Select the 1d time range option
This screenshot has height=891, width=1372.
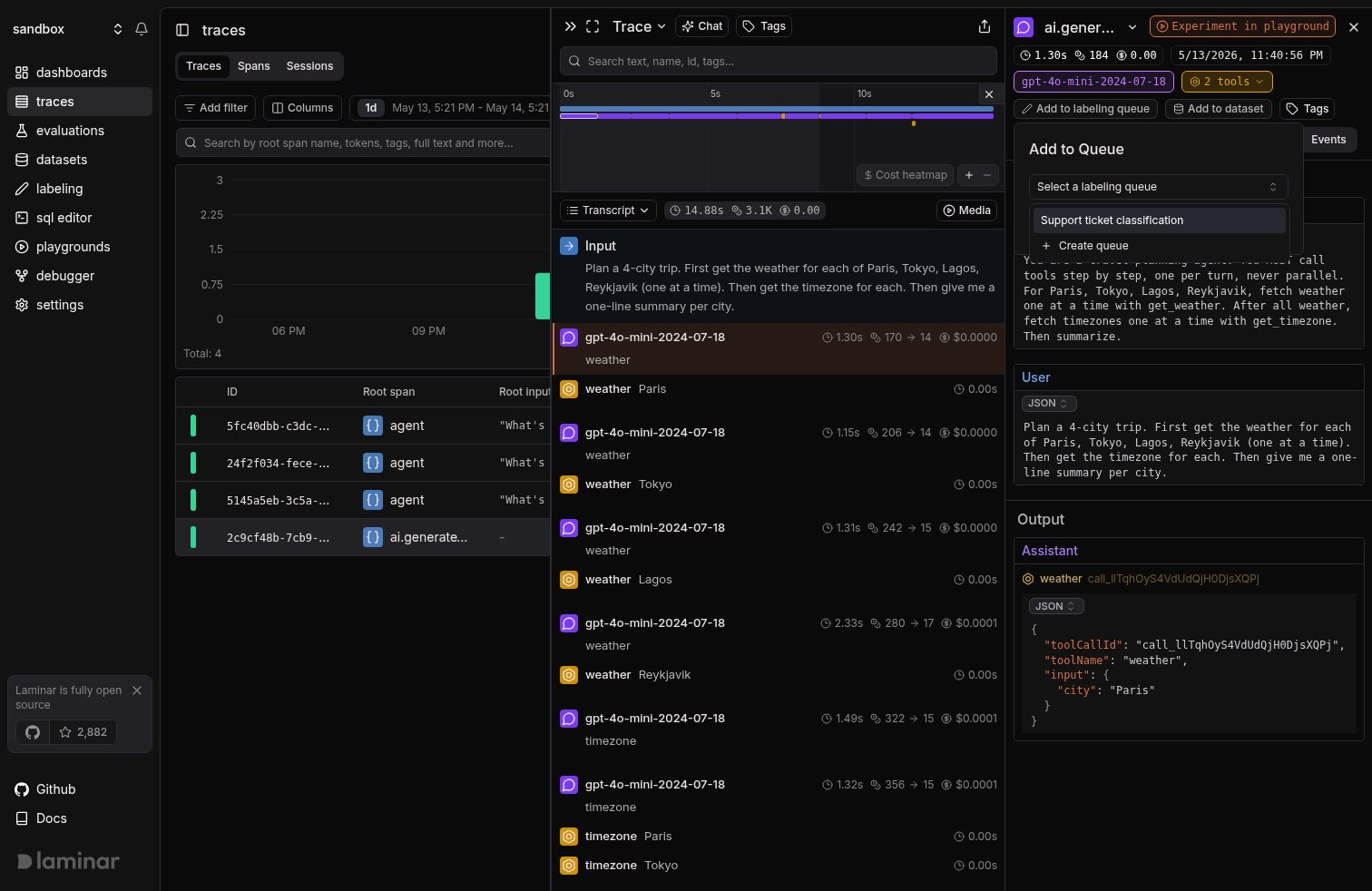coord(370,108)
